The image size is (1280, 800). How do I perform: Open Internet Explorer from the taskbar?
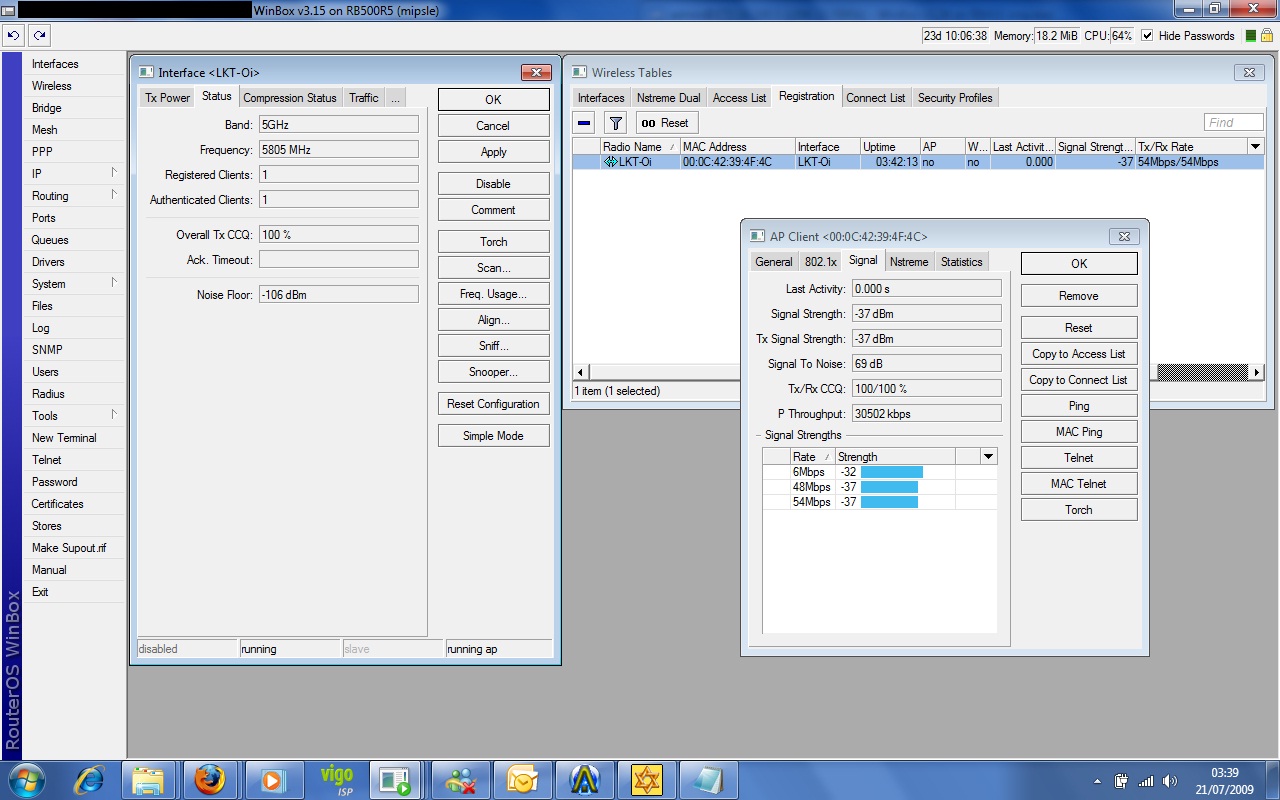89,779
